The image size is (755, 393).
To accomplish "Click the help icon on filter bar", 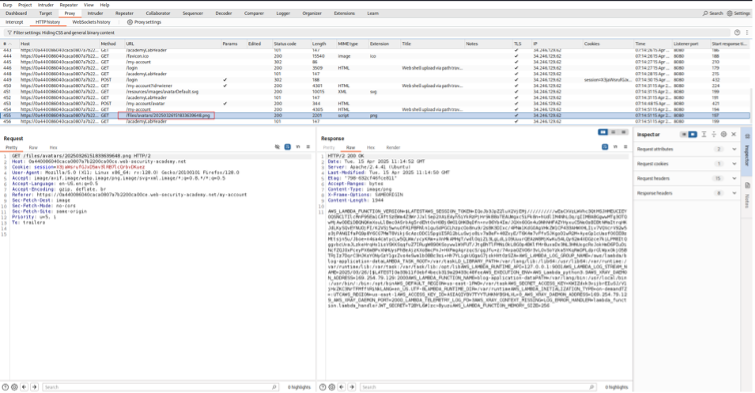I will click(x=737, y=33).
